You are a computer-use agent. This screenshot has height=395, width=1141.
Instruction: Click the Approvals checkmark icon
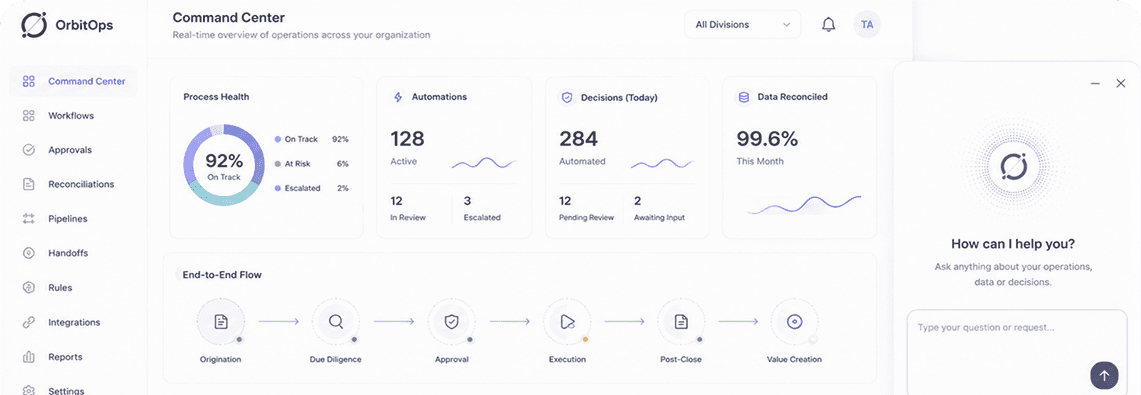point(29,150)
